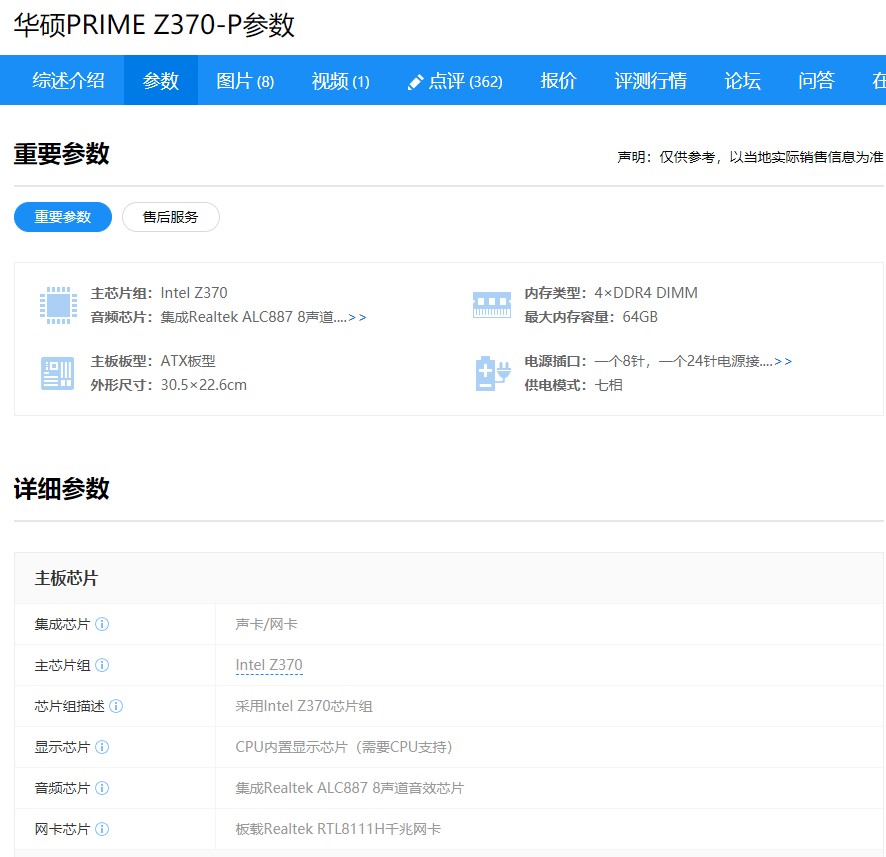Show info for 集成芯片
The width and height of the screenshot is (886, 857).
tap(102, 624)
